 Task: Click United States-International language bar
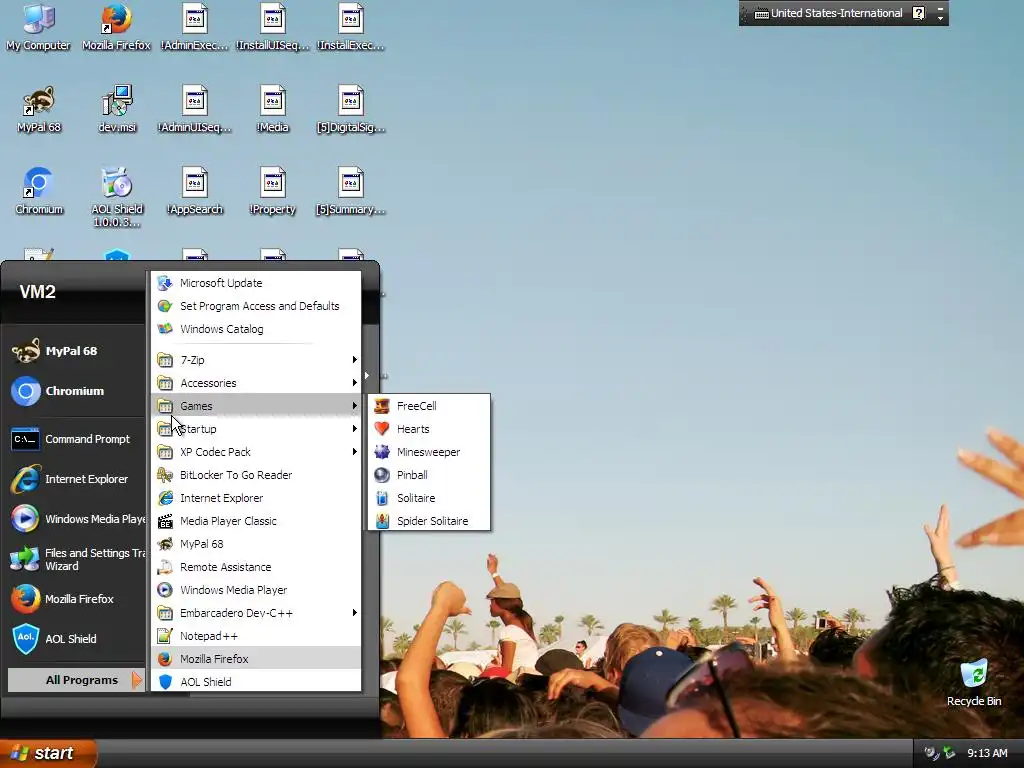[x=829, y=13]
